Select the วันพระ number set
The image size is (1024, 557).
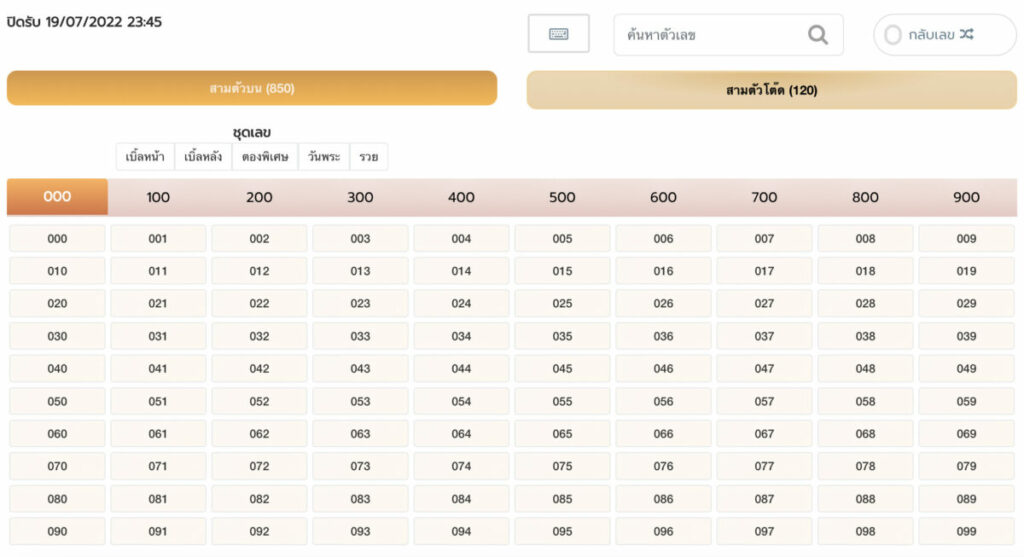(x=324, y=157)
